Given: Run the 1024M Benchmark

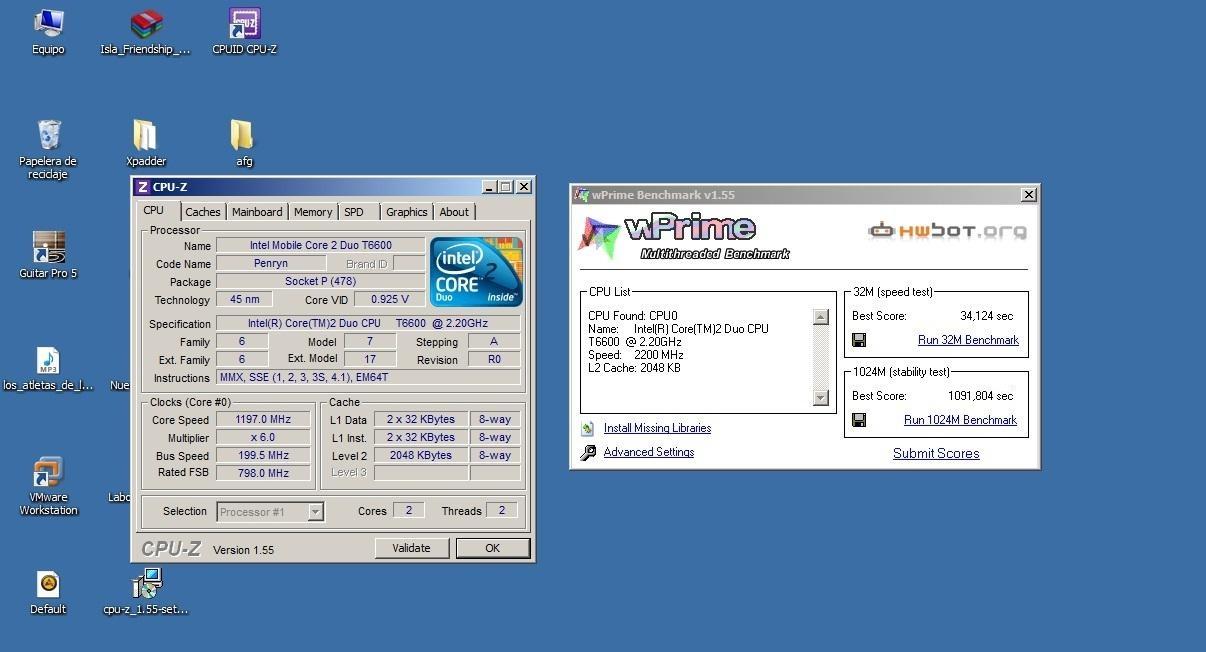Looking at the screenshot, I should [x=960, y=420].
